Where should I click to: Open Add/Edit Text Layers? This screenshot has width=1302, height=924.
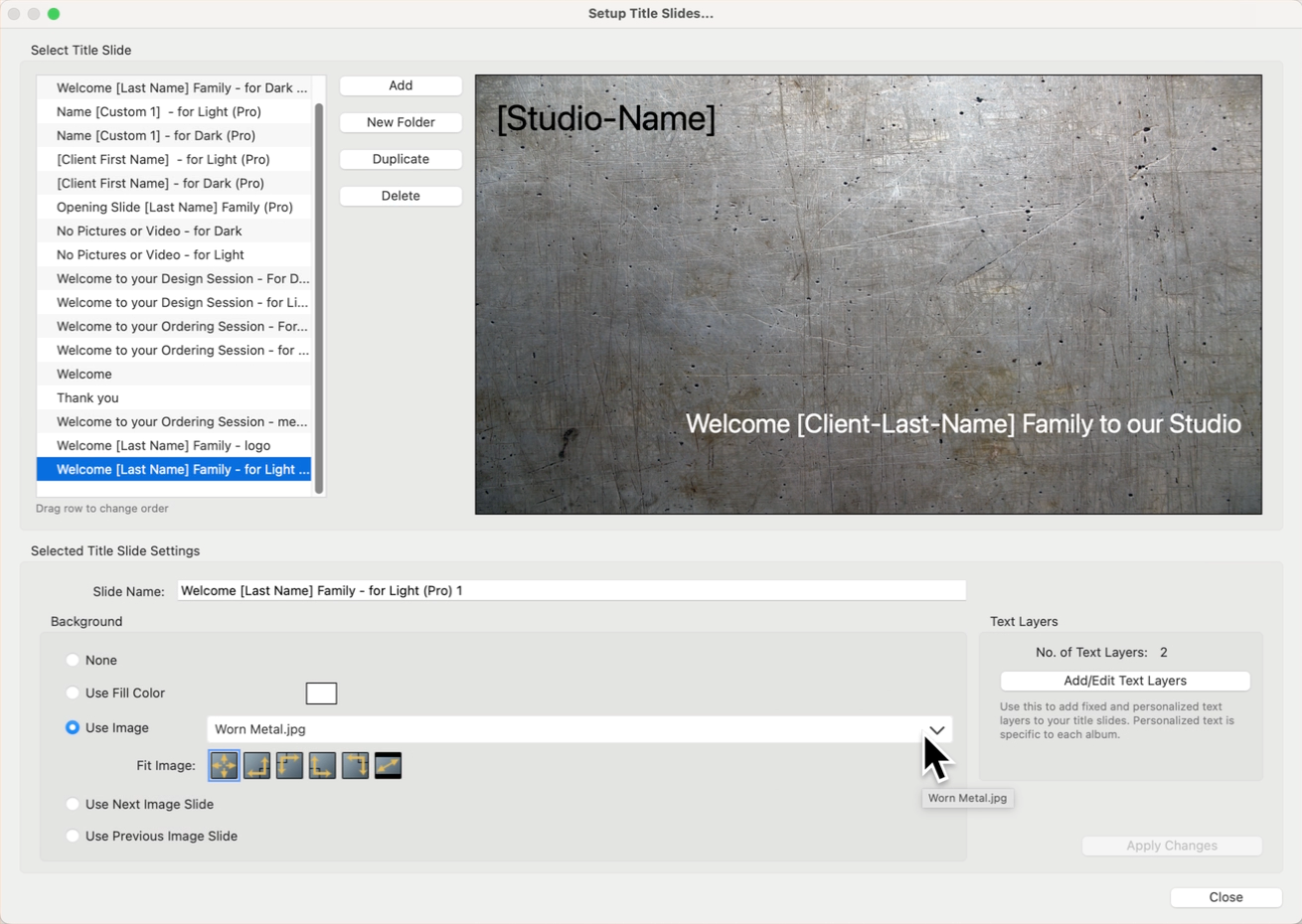point(1124,681)
